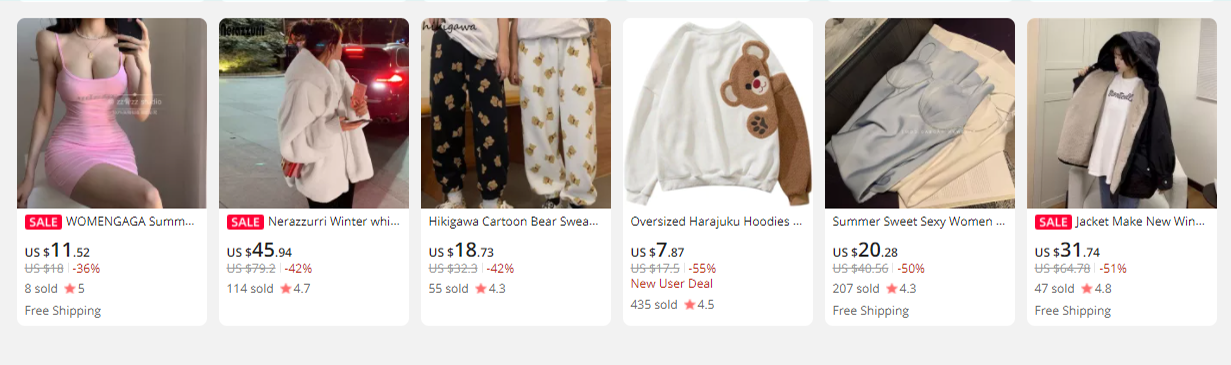
Task: Click SALE badge on WOMENGAGA Summer listing
Action: coord(43,222)
